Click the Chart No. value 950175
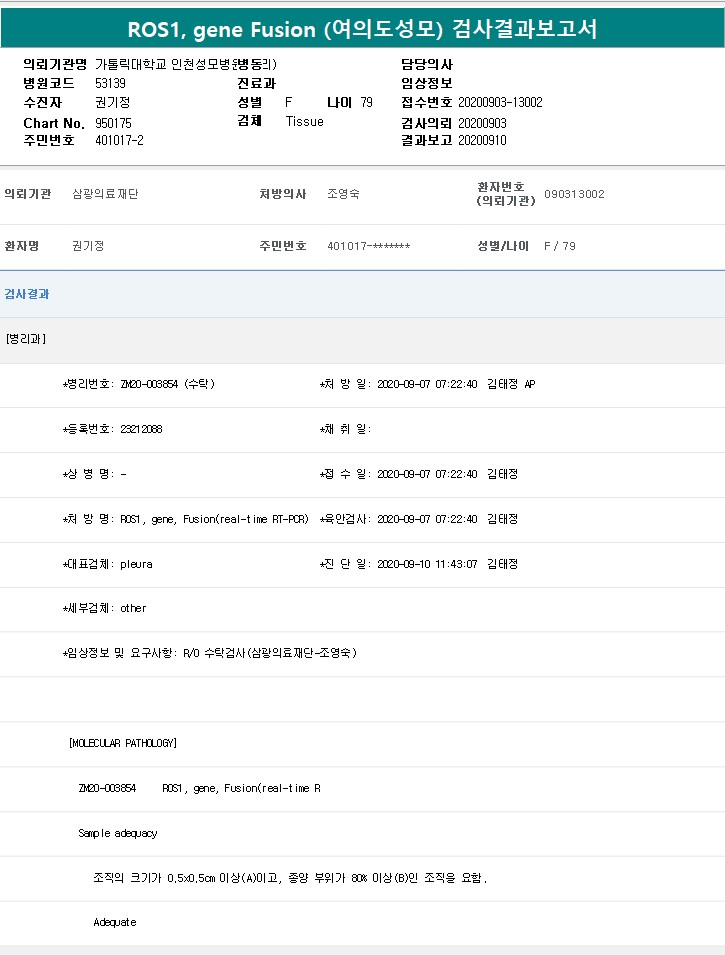The image size is (725, 955). [x=113, y=122]
